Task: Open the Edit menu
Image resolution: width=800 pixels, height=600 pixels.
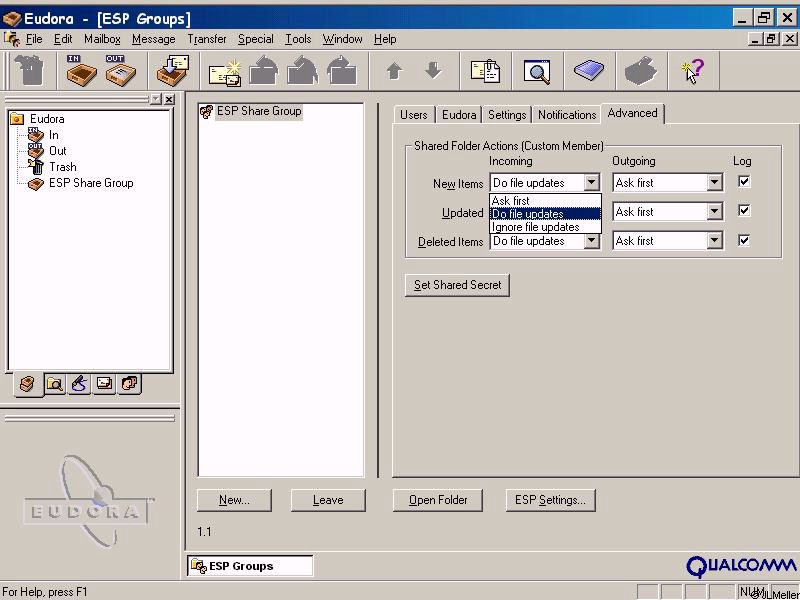Action: [63, 39]
